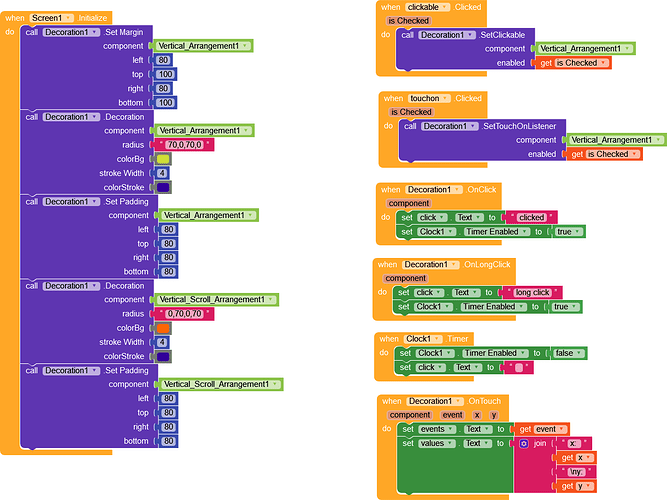Edit the radius text "70,0,70,0"

[x=184, y=145]
